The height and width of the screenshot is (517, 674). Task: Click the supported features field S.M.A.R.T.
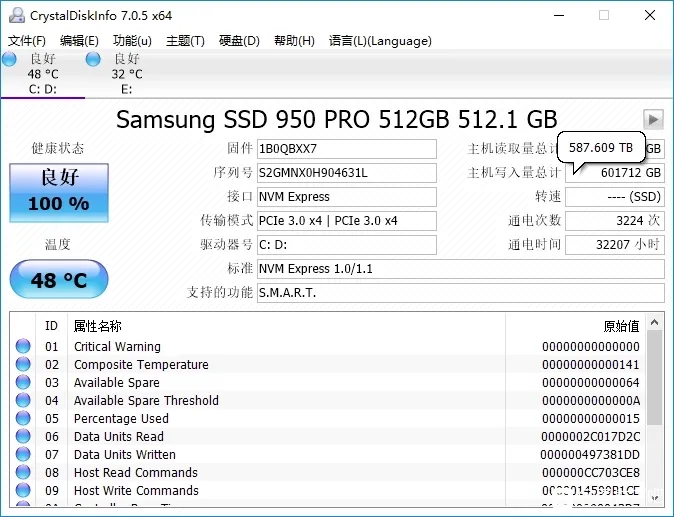pyautogui.click(x=461, y=293)
